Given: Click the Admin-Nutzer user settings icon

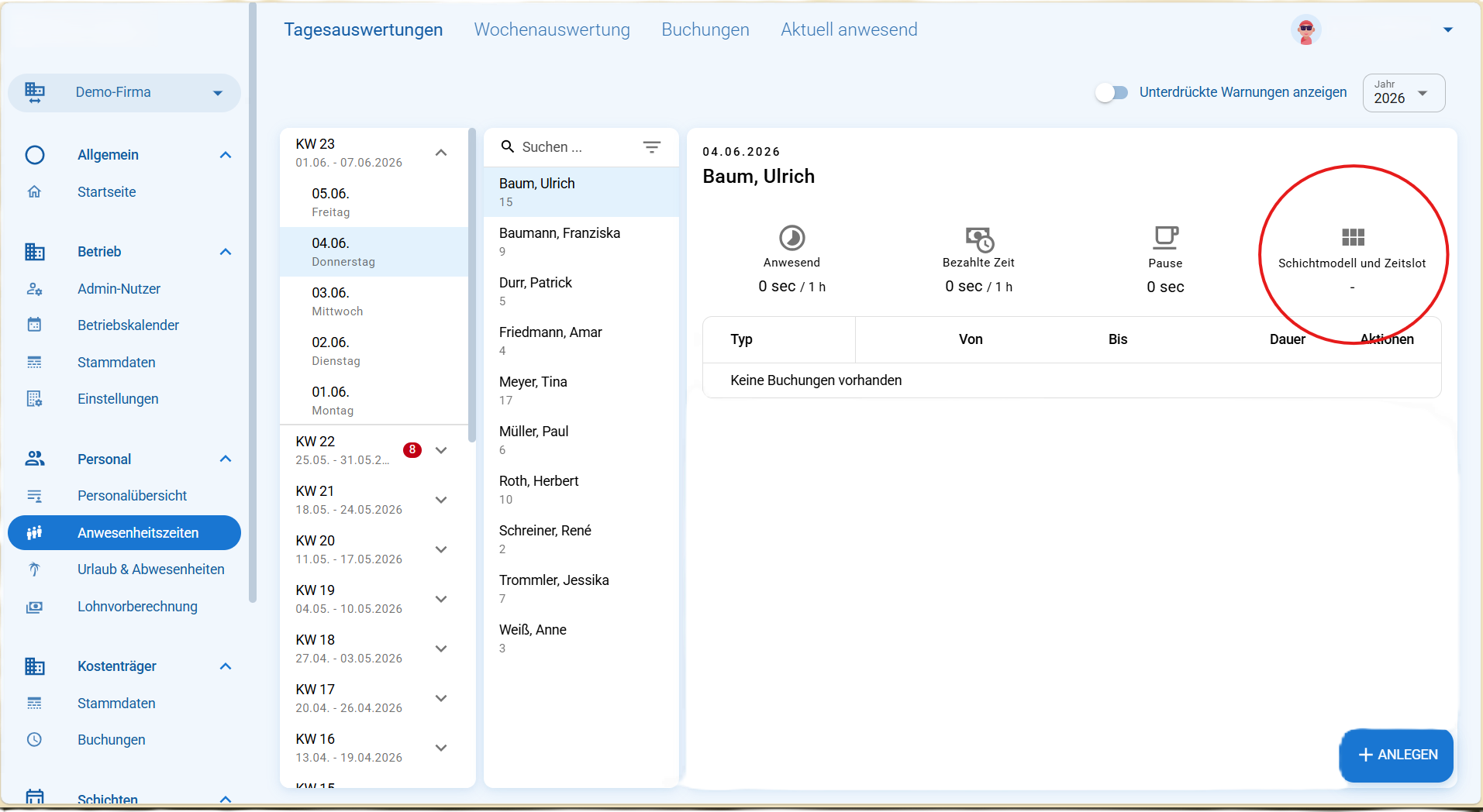Looking at the screenshot, I should [34, 289].
